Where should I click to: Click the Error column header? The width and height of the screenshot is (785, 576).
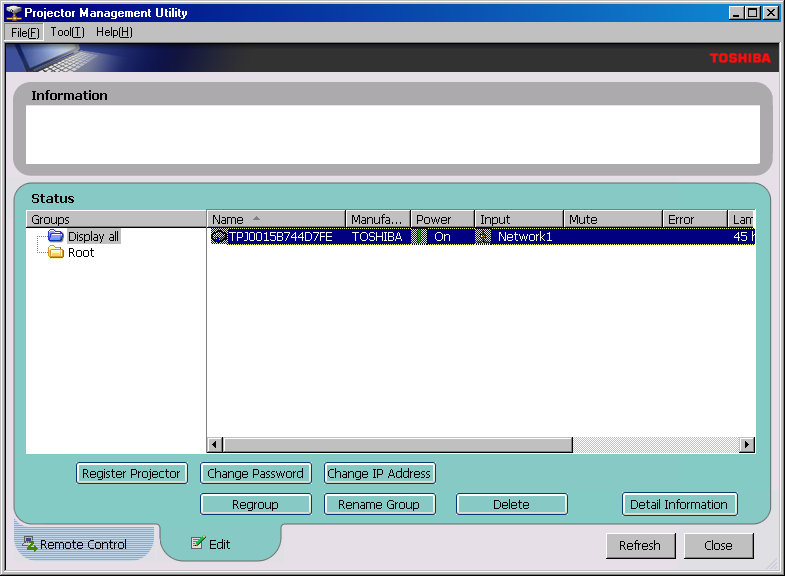pos(695,219)
